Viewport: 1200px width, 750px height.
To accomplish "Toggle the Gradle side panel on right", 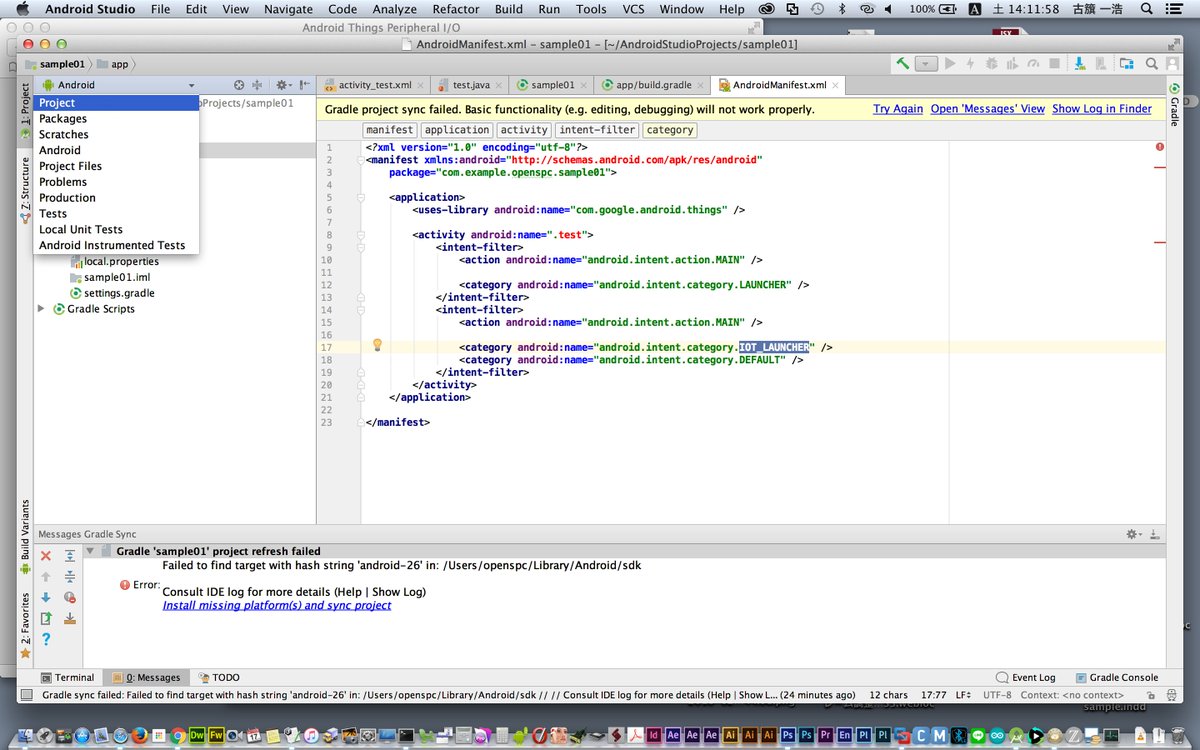I will pos(1174,104).
